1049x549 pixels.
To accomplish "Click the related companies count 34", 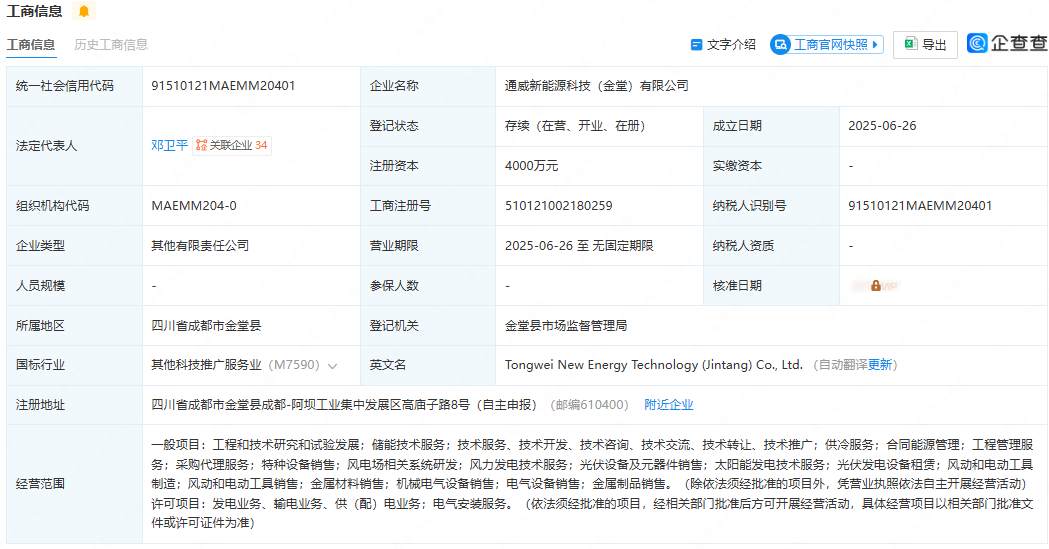I will point(261,146).
